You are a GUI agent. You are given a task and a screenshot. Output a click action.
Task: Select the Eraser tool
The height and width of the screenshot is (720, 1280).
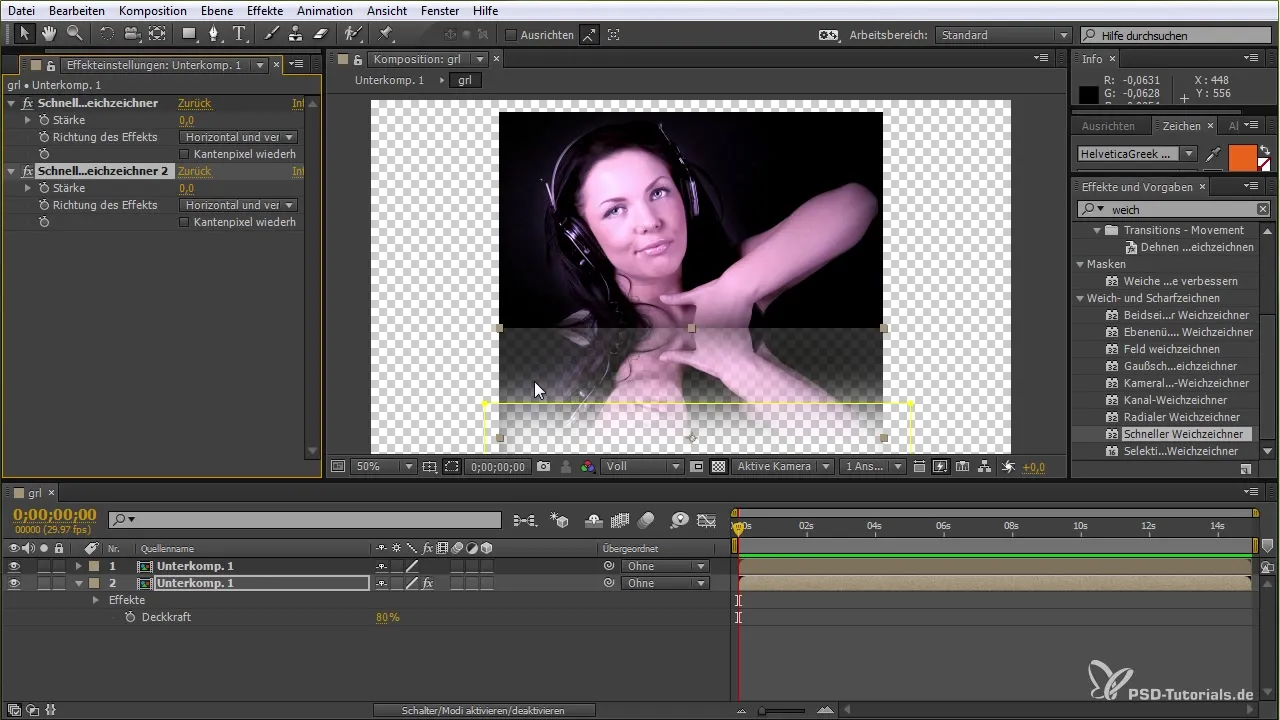click(321, 34)
